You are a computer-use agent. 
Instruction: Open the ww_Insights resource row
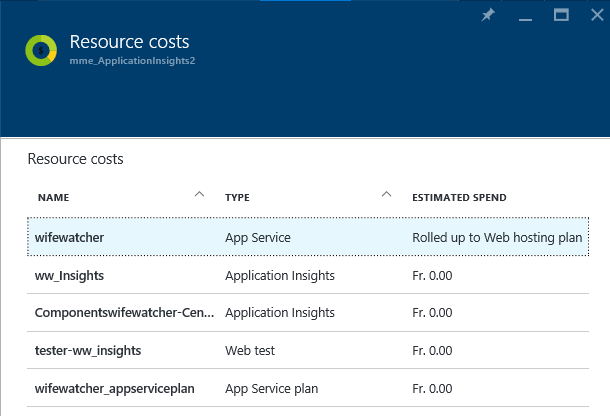[x=69, y=275]
